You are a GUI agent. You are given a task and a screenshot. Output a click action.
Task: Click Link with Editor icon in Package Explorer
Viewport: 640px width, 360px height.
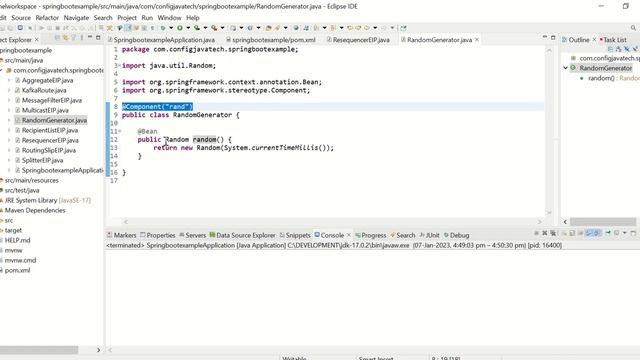click(x=65, y=38)
